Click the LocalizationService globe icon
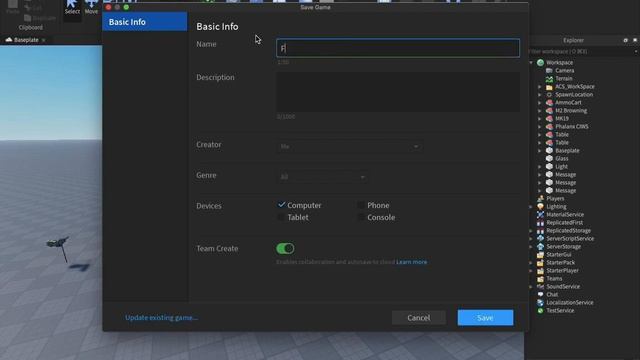 tap(540, 302)
